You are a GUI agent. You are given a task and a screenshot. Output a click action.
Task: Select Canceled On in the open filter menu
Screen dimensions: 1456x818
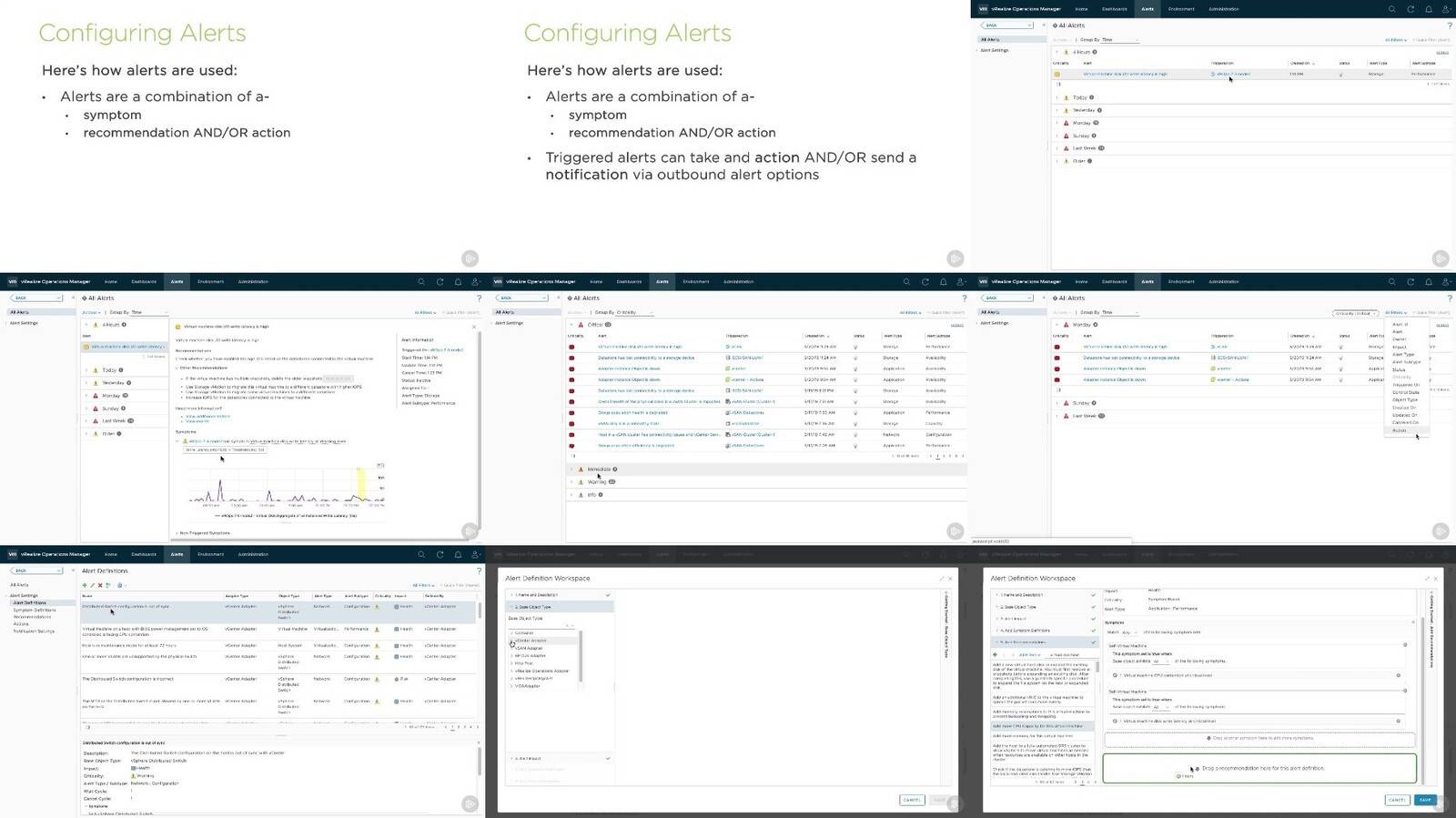(x=1405, y=422)
